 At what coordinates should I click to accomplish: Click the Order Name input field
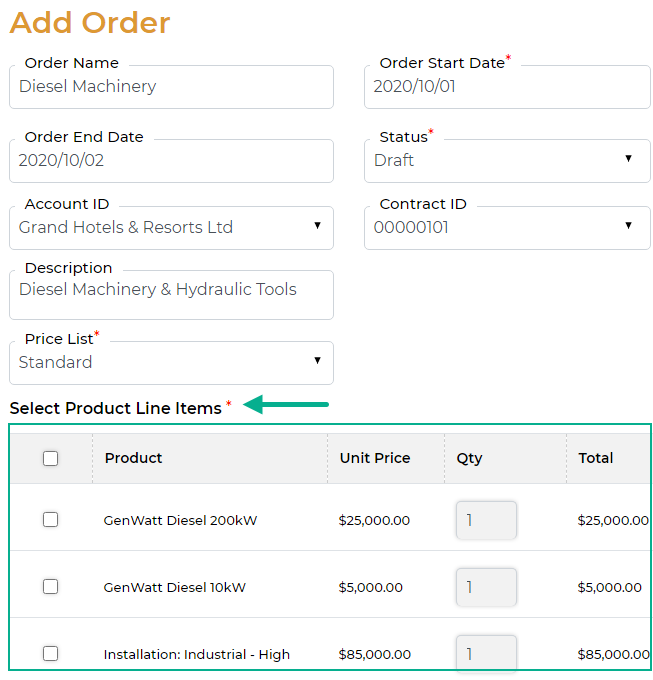pyautogui.click(x=171, y=87)
